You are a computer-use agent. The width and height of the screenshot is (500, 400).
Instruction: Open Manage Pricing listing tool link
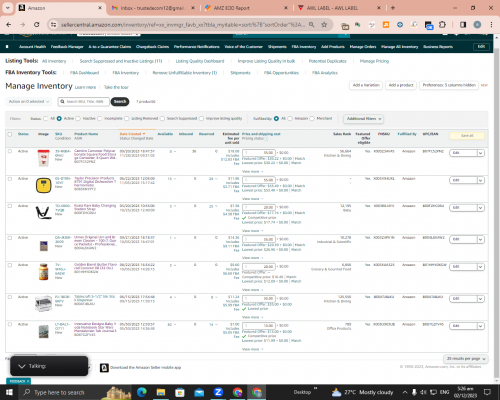coord(374,61)
